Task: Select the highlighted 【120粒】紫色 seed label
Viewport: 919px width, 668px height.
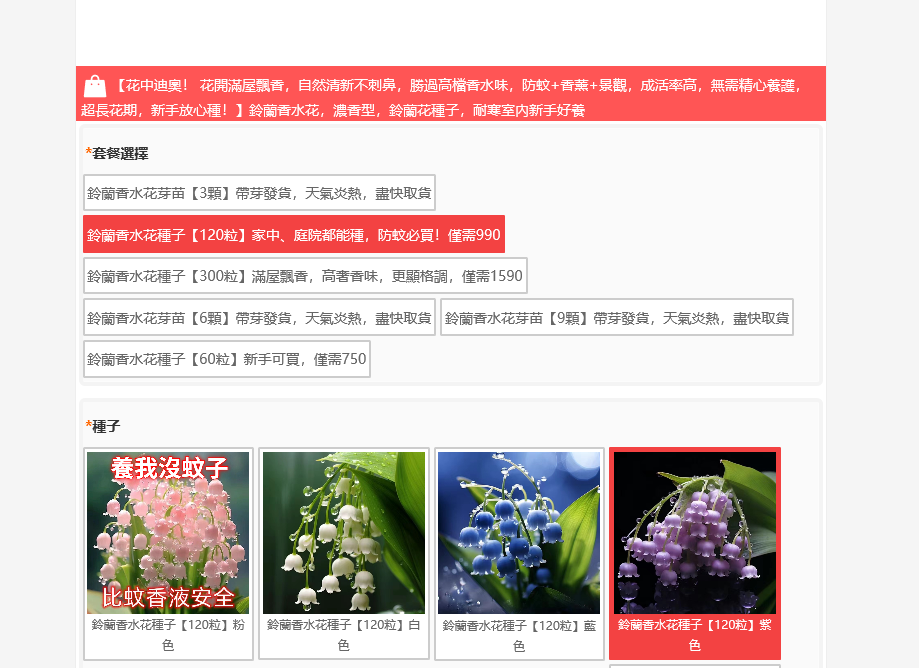Action: click(x=695, y=635)
